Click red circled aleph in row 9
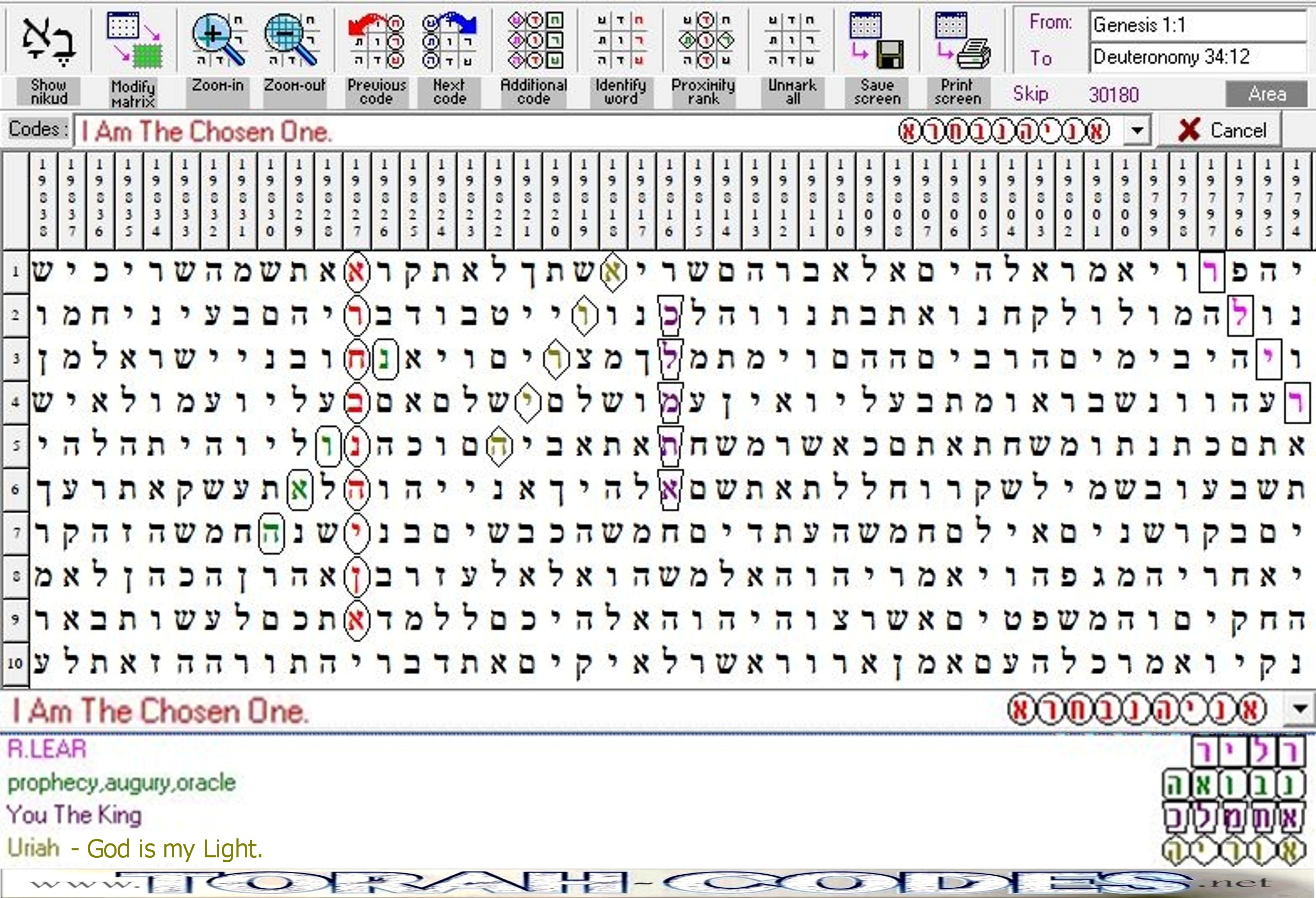The width and height of the screenshot is (1316, 898). tap(356, 621)
